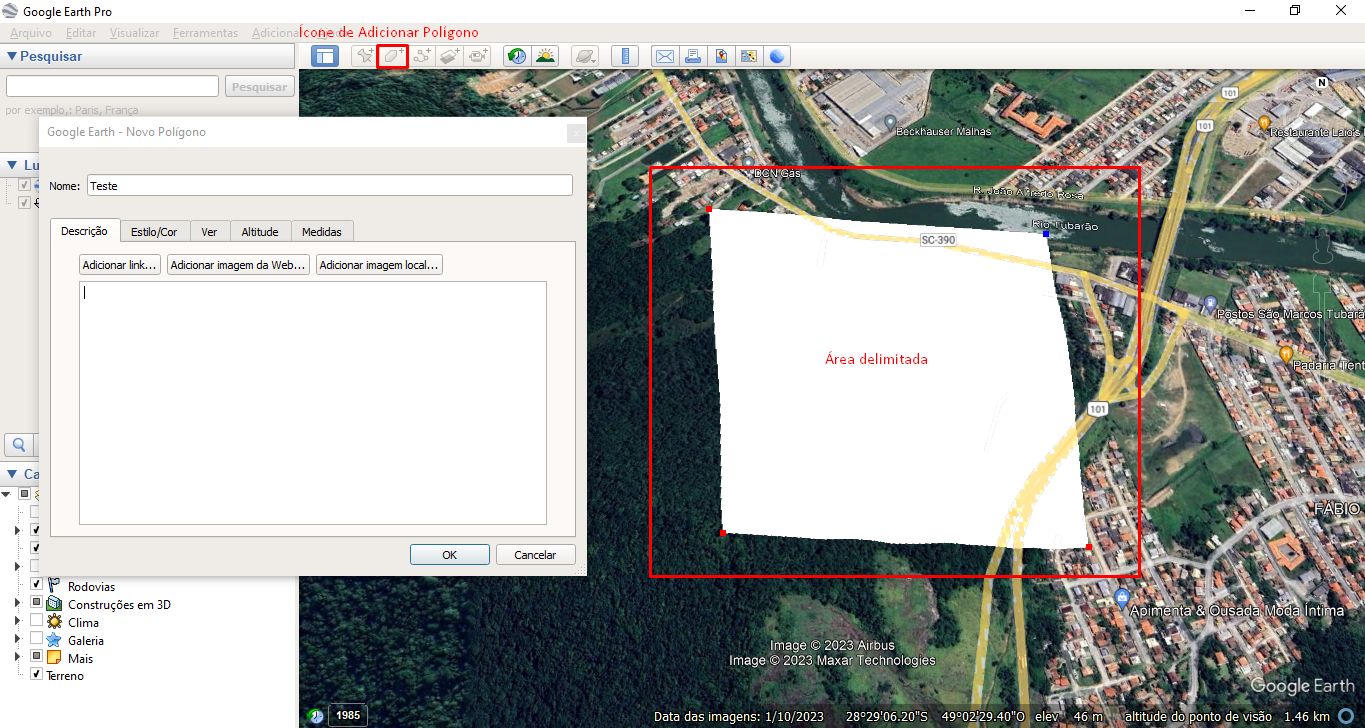Expand the Construções em 3D layer
Screen dimensions: 1365x728
(x=17, y=603)
